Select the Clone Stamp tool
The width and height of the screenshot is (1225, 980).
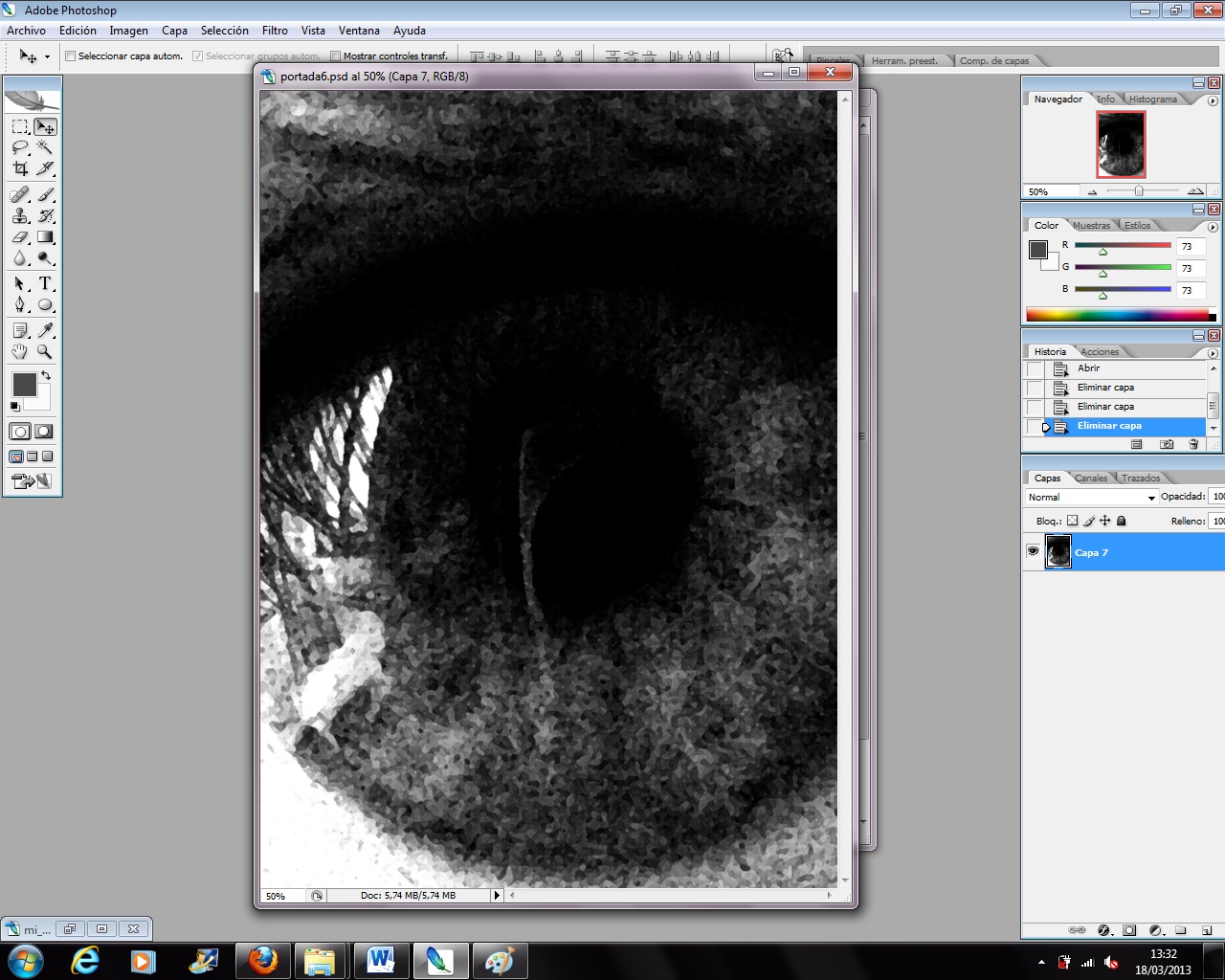(20, 216)
